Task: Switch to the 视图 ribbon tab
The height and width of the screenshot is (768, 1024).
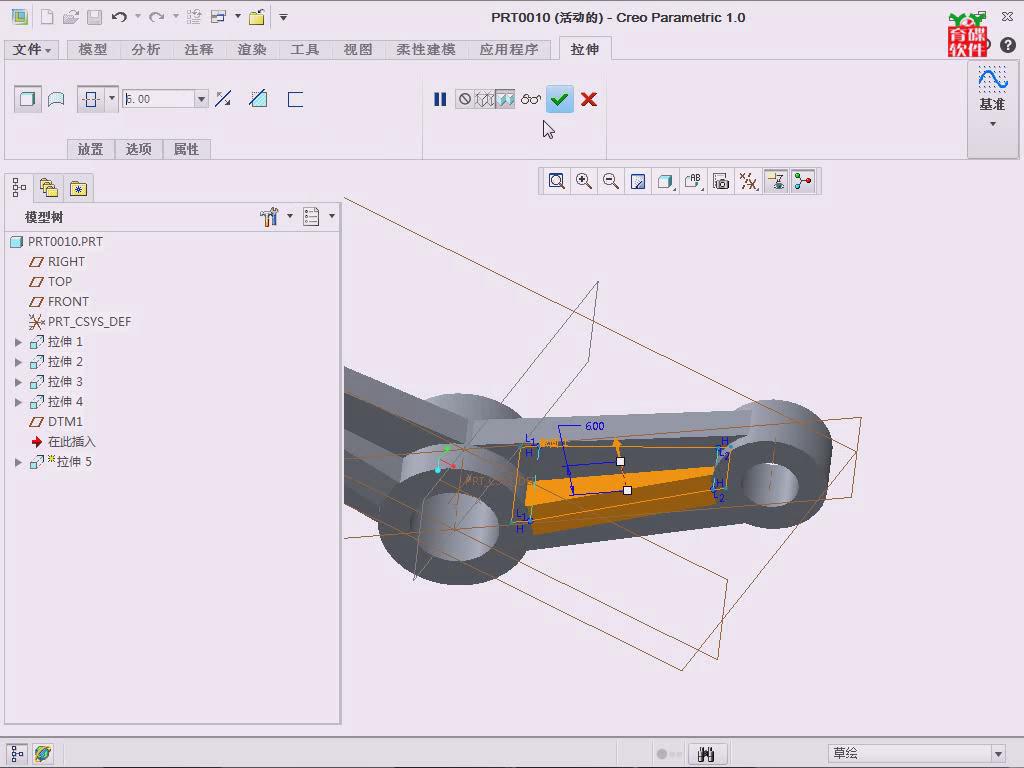Action: pyautogui.click(x=358, y=50)
